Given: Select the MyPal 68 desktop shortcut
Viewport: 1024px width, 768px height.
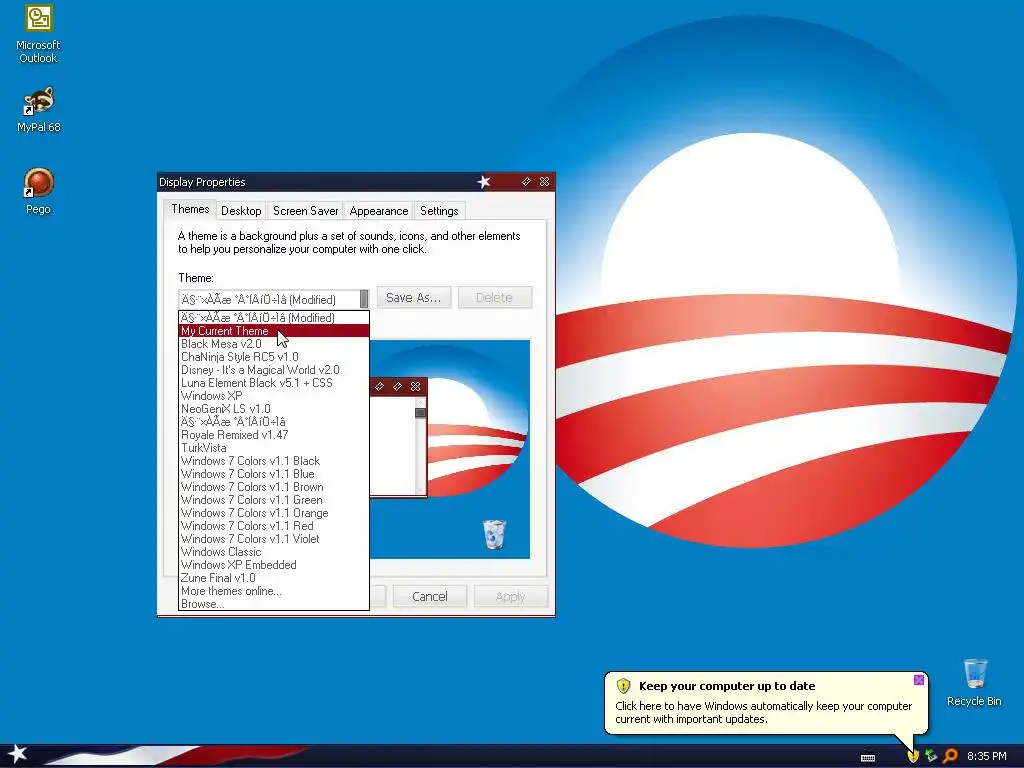Looking at the screenshot, I should (x=38, y=110).
